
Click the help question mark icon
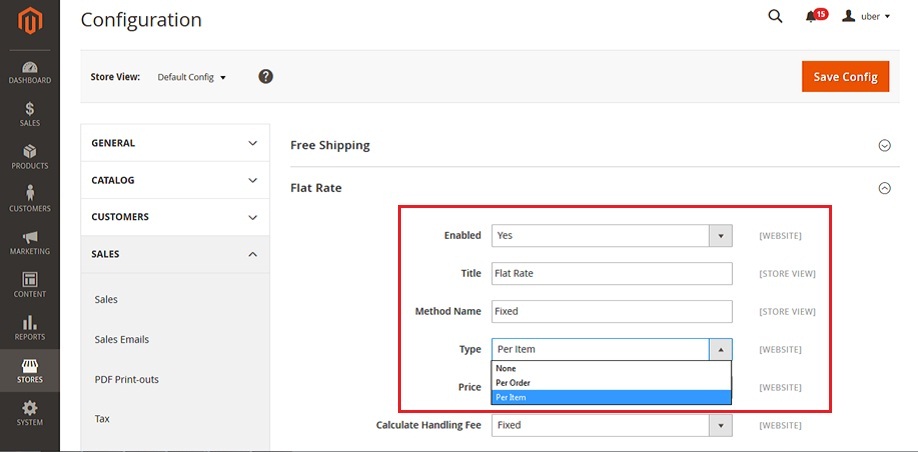pyautogui.click(x=266, y=76)
